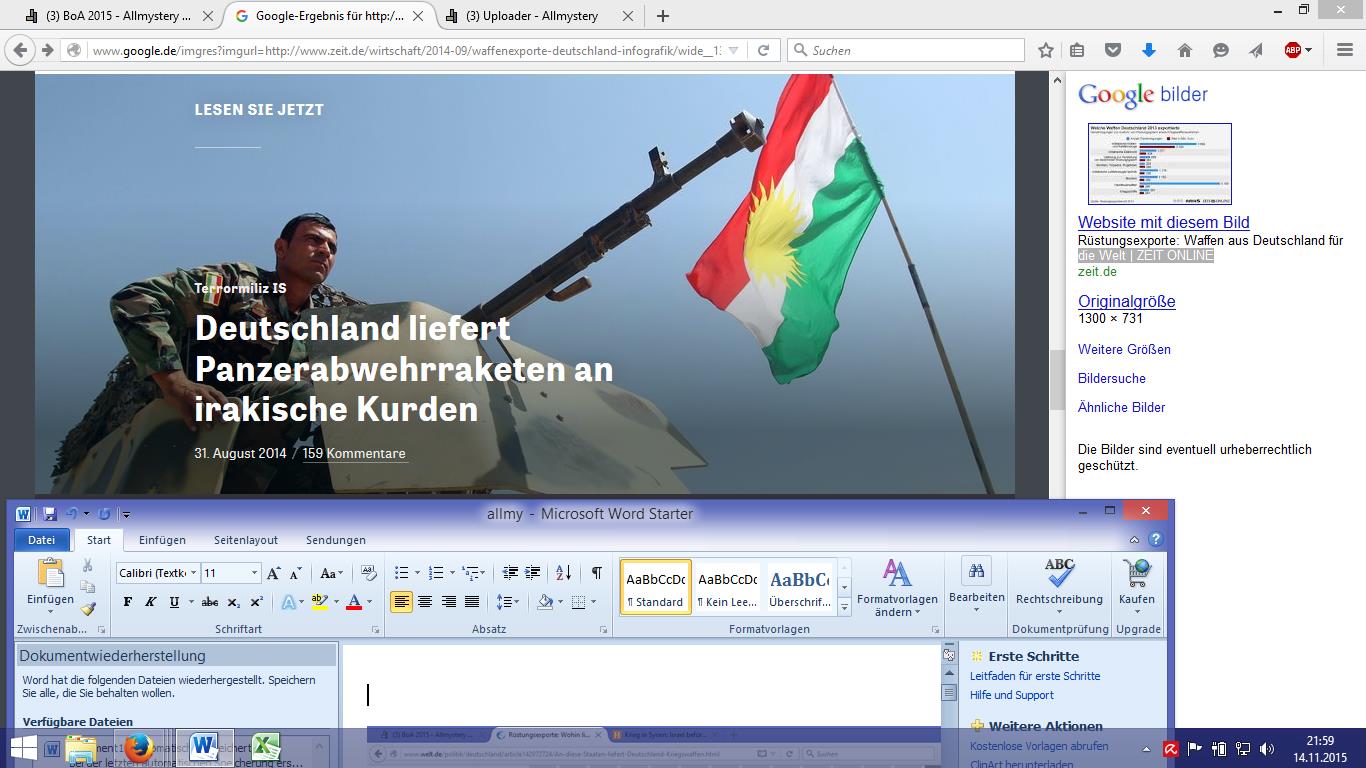Bookmark page with Firefox star icon
Screen dimensions: 1366x768
coord(1046,50)
